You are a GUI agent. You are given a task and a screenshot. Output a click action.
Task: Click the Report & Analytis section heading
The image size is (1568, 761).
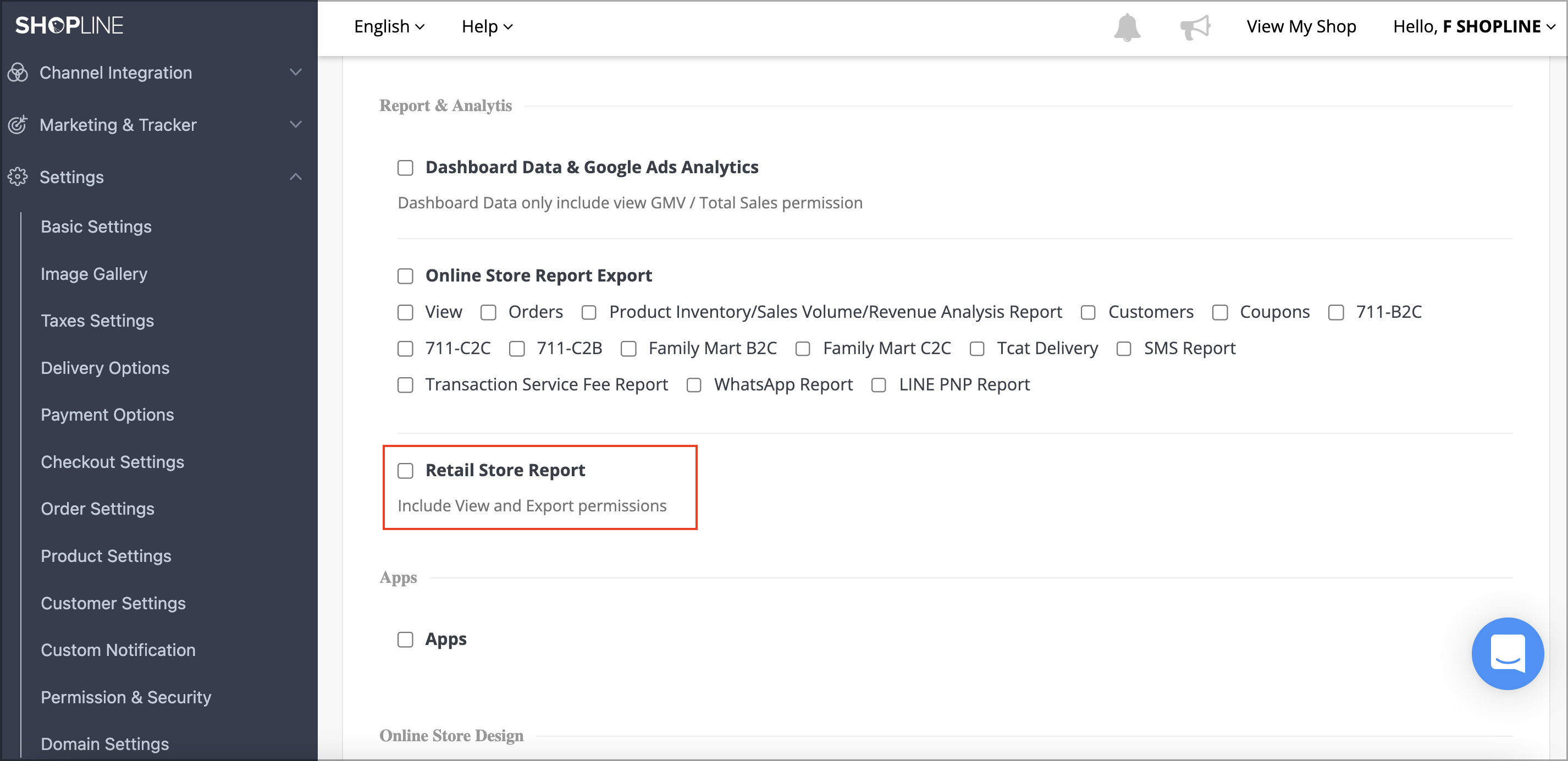point(445,106)
